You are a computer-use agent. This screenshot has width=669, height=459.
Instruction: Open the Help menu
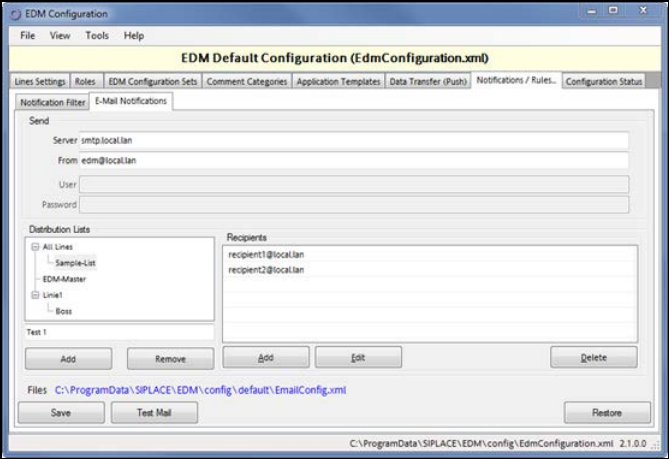click(x=134, y=35)
